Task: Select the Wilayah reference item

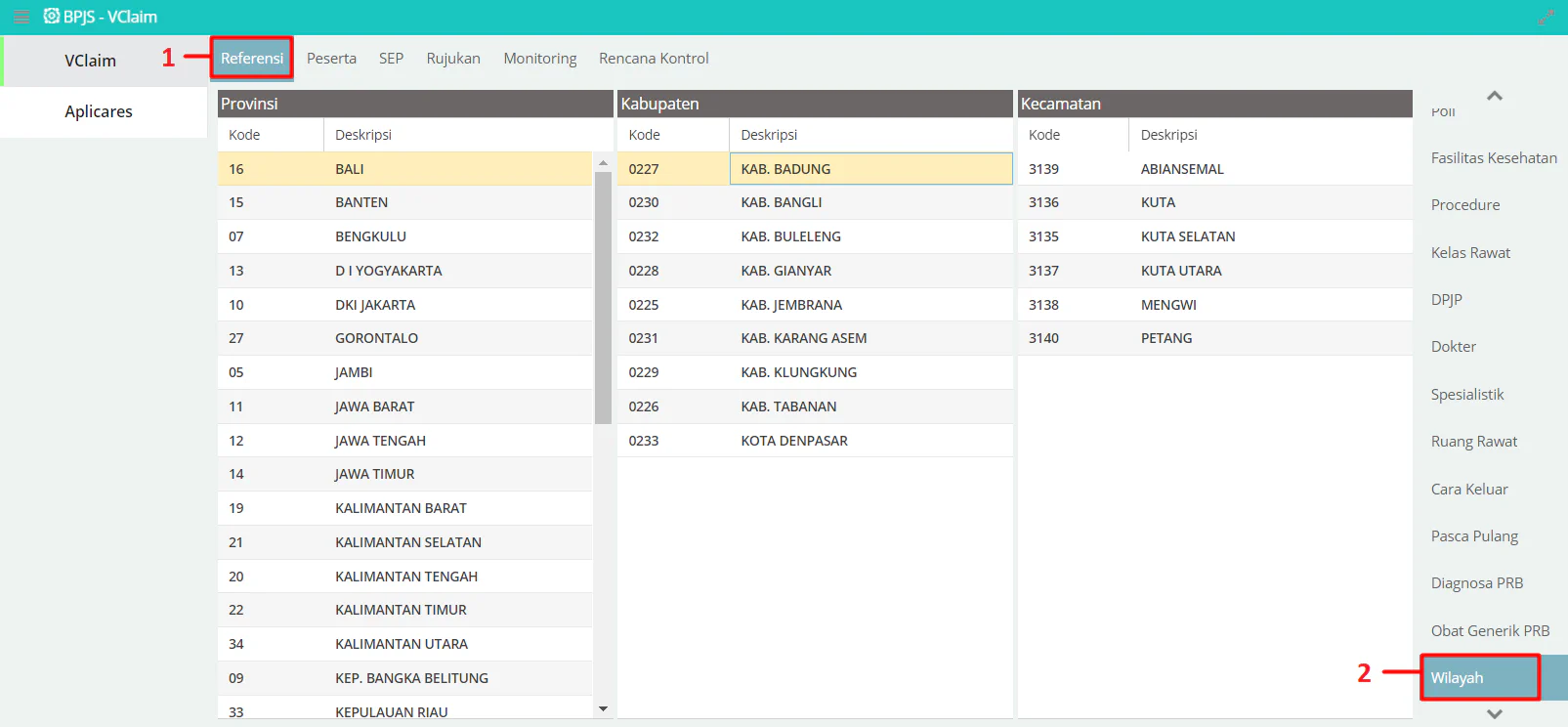Action: click(x=1494, y=678)
